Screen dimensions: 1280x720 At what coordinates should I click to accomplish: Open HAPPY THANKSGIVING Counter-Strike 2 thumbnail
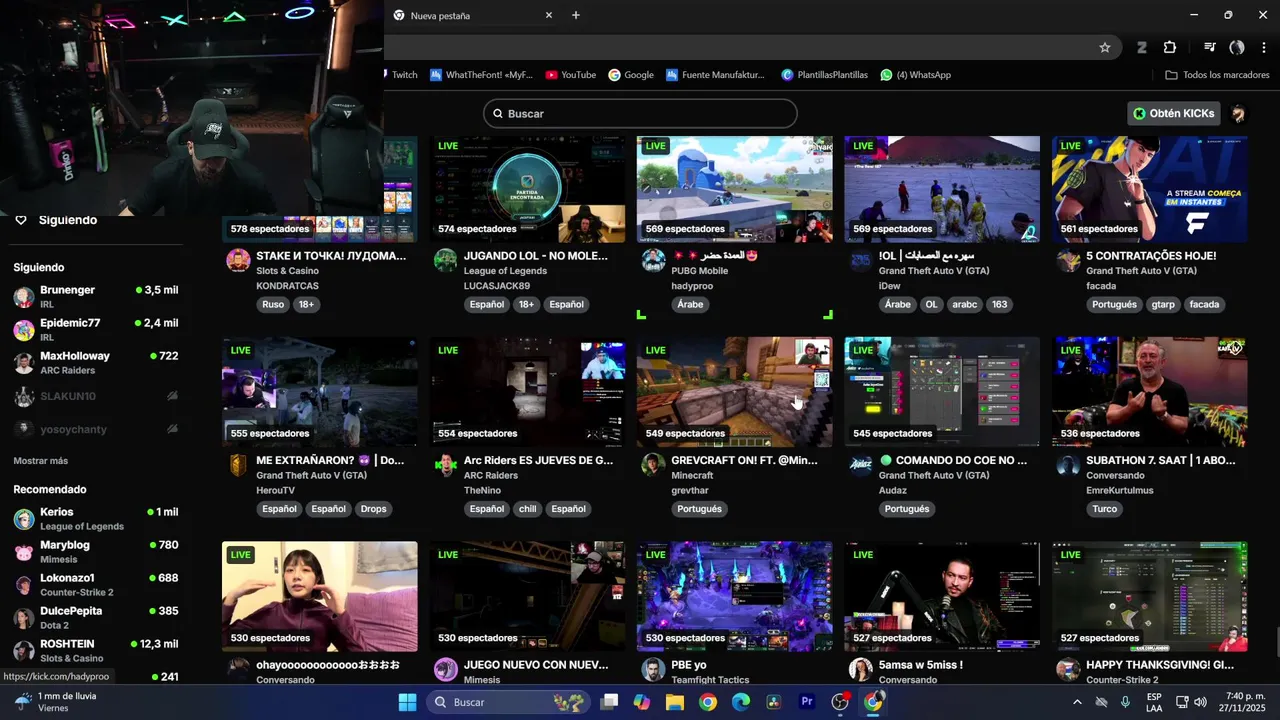[x=1150, y=596]
